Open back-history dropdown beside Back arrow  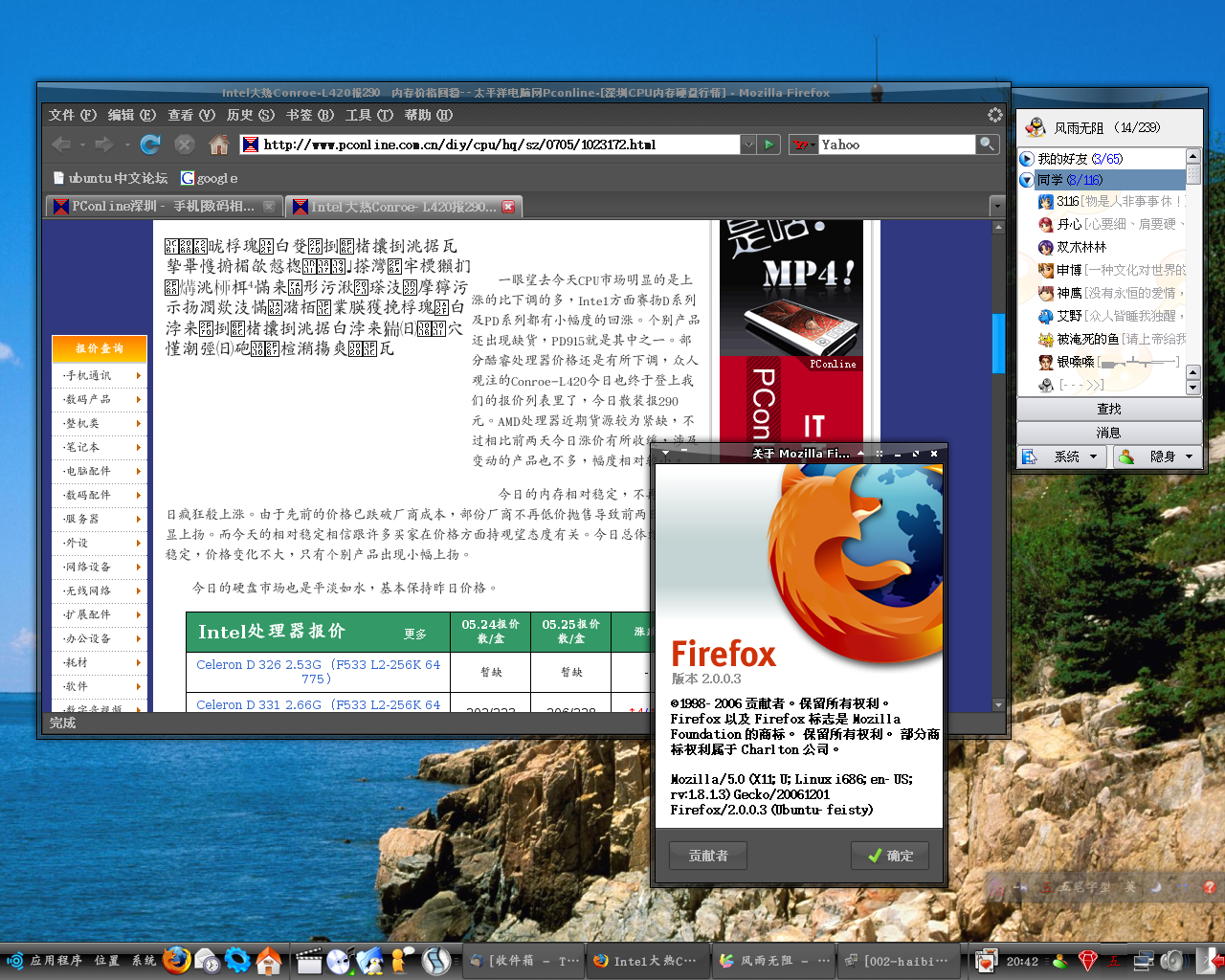point(82,145)
